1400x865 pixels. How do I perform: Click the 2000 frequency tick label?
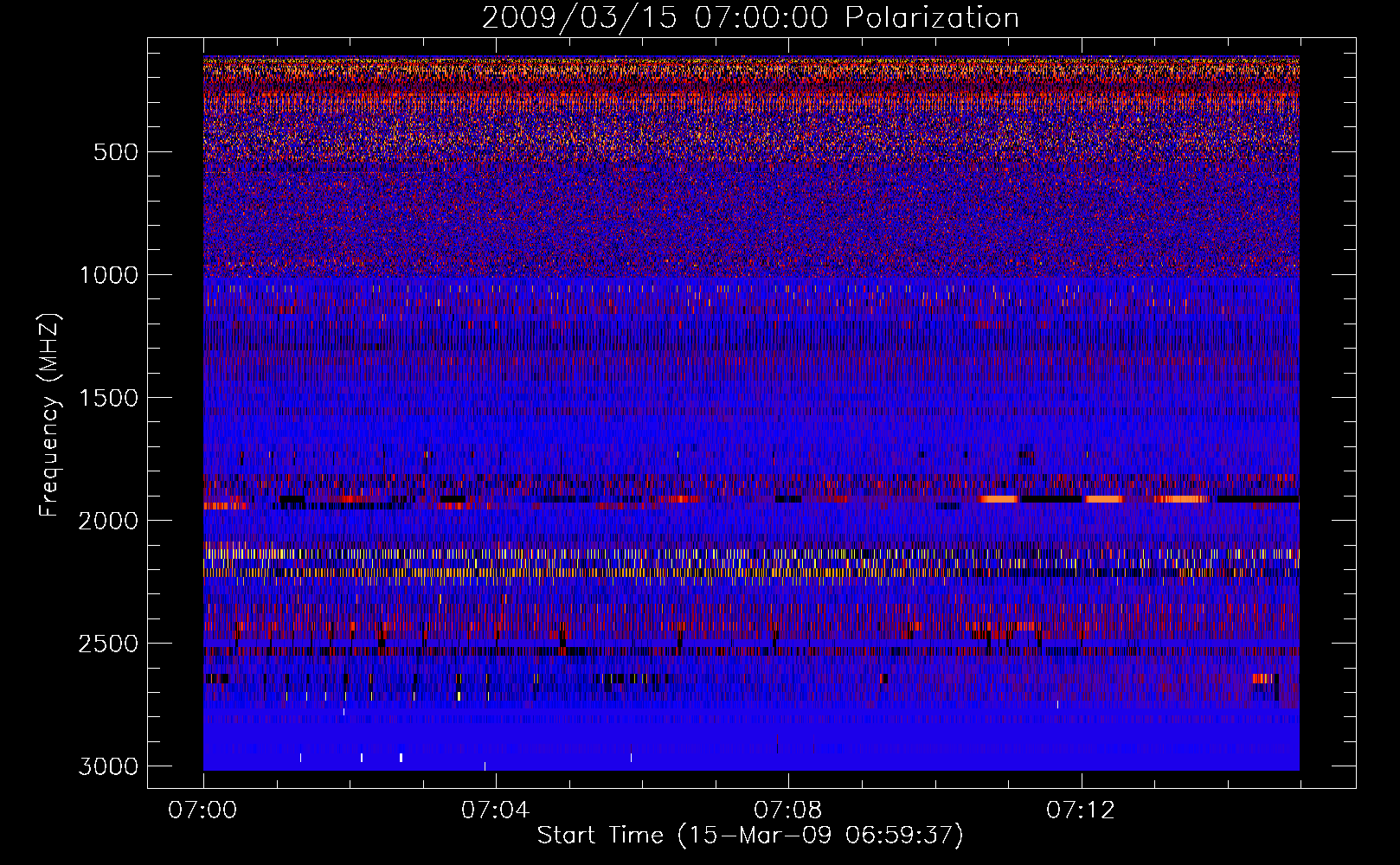108,521
